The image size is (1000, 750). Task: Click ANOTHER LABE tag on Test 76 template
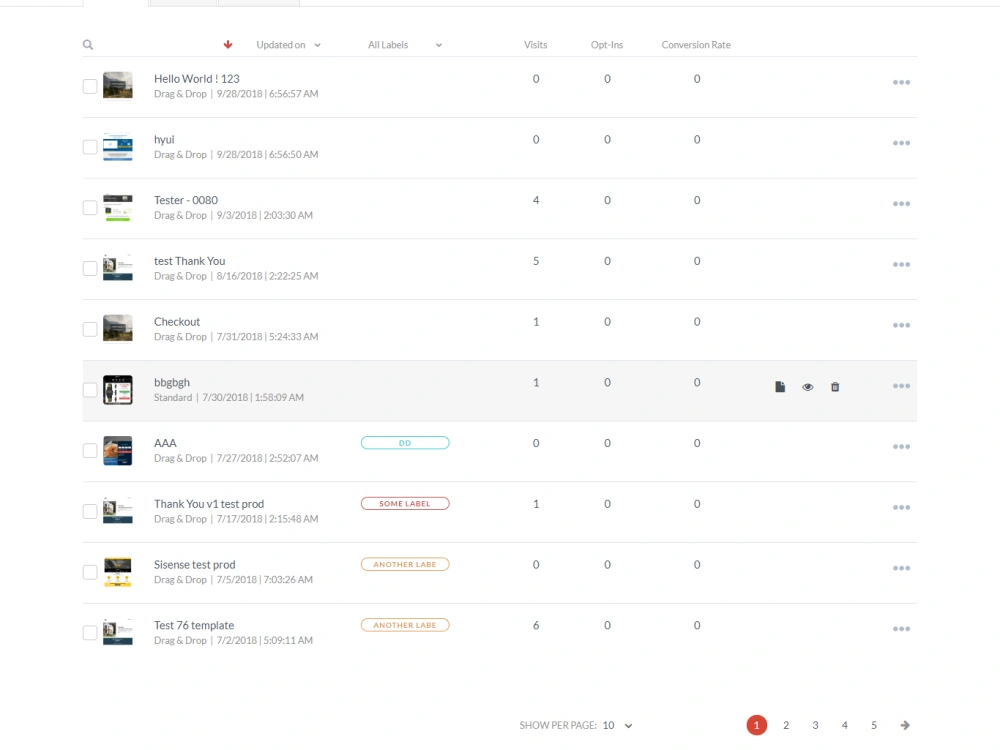405,625
